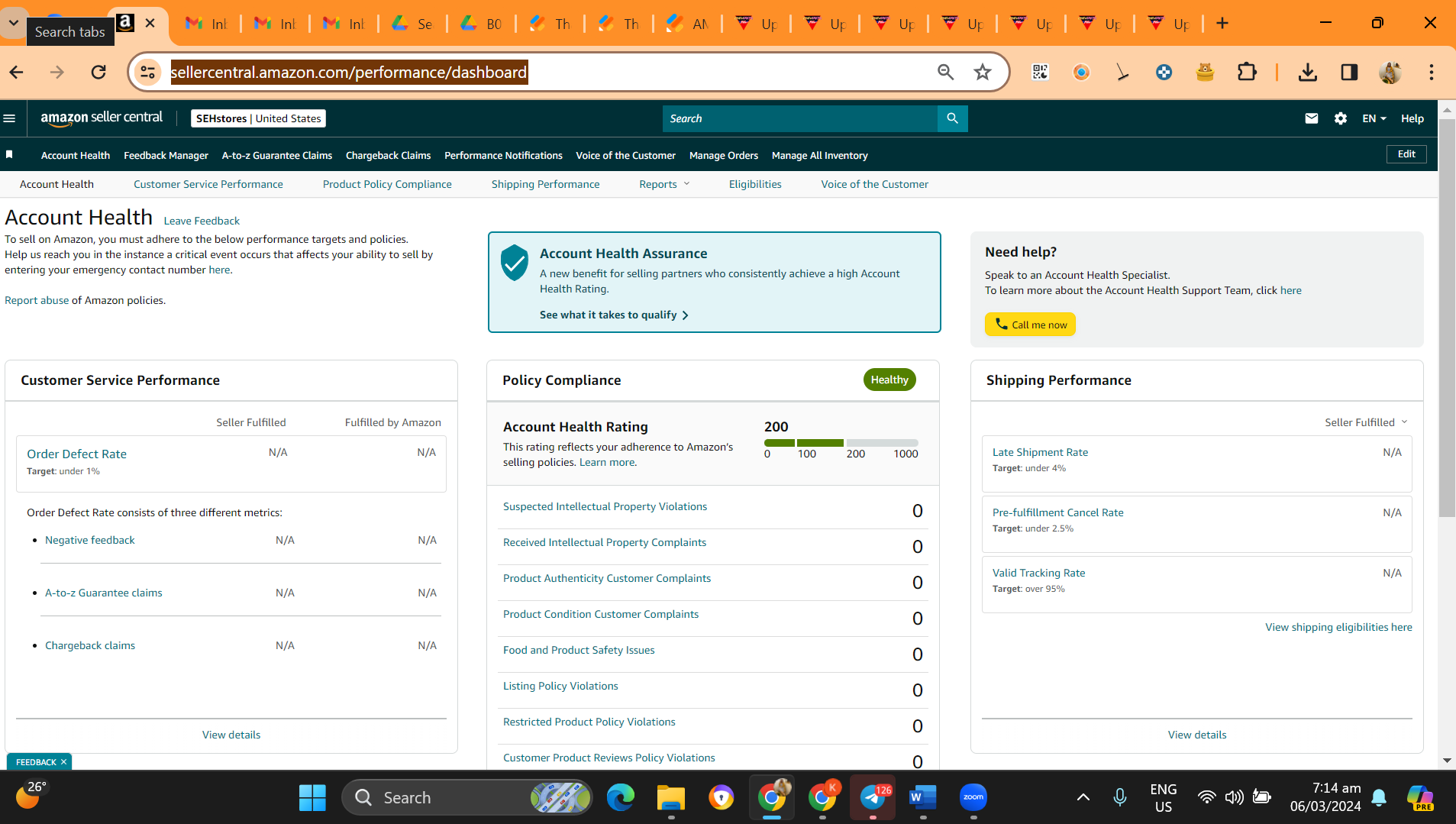1456x824 pixels.
Task: Open Zoom from the taskbar
Action: (x=973, y=798)
